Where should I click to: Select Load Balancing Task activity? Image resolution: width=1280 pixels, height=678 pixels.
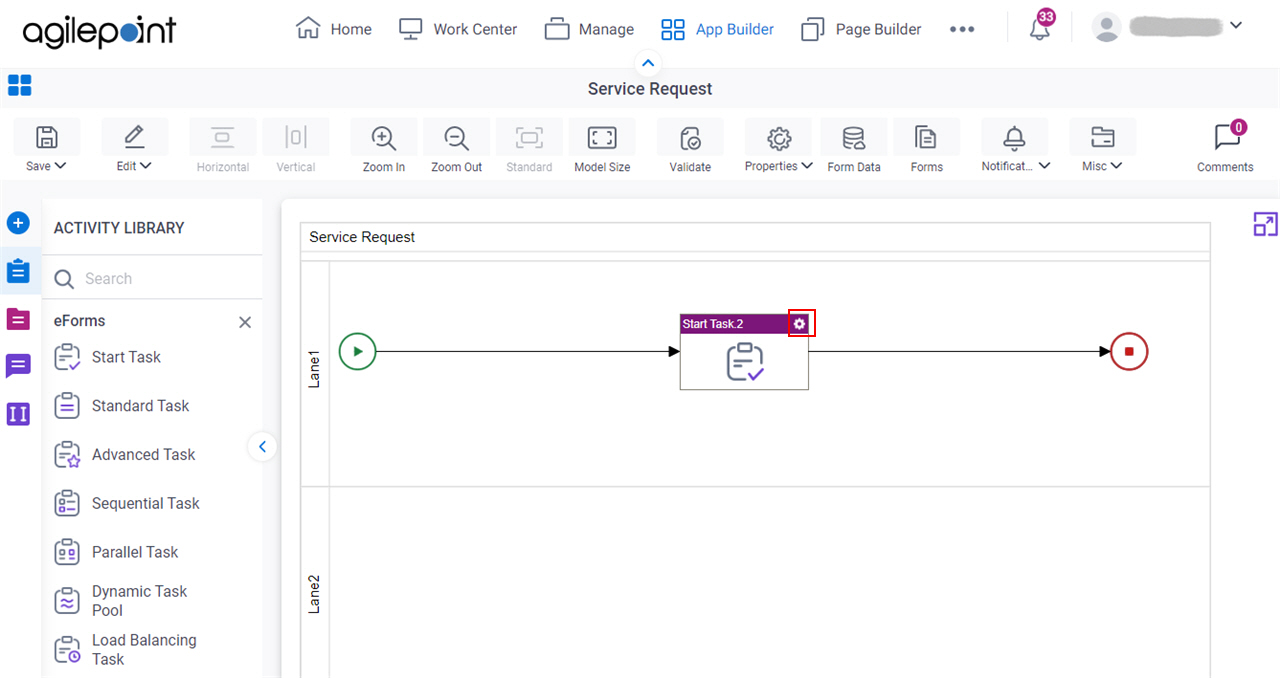125,650
